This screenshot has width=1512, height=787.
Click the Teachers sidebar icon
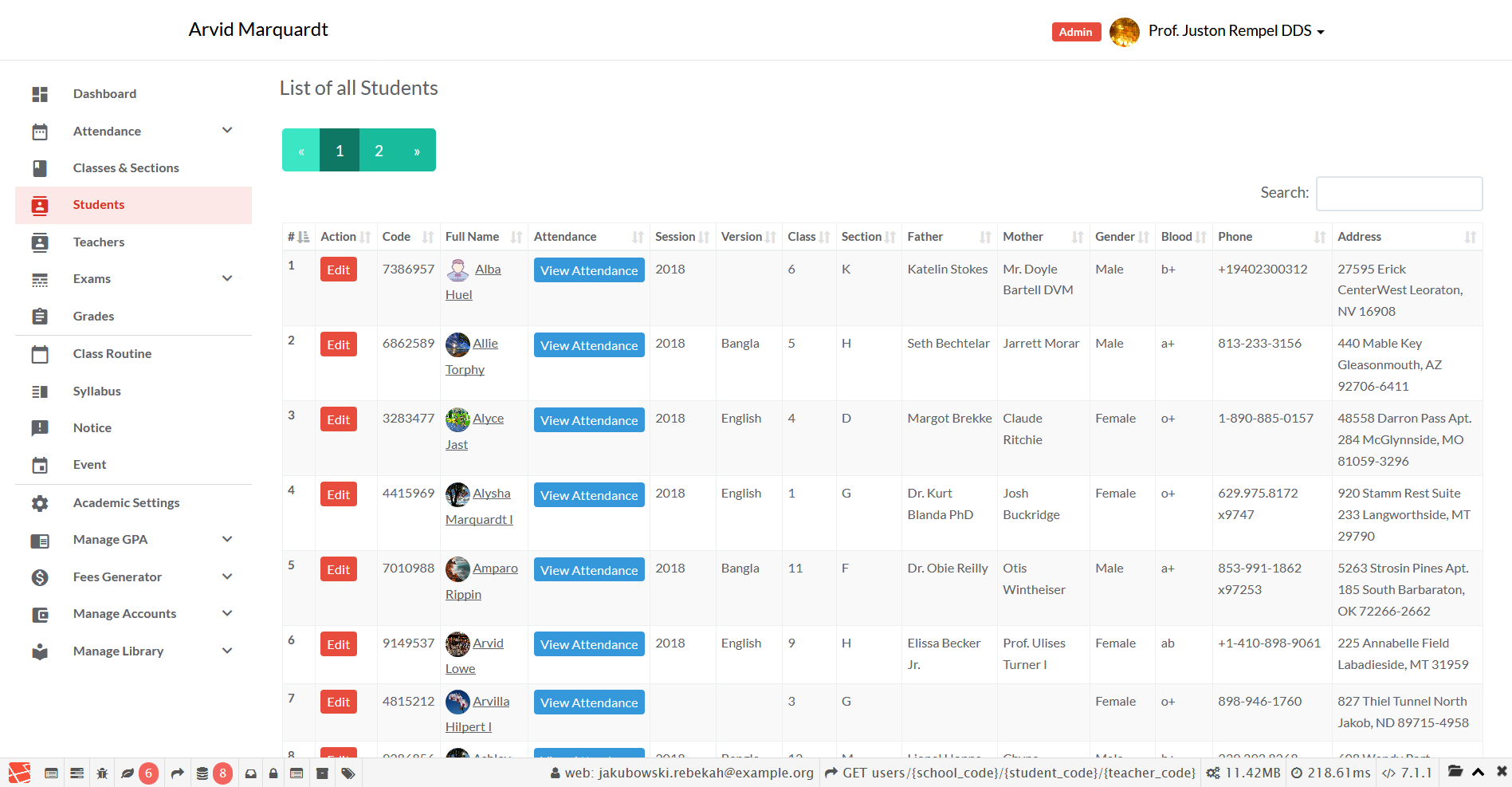[x=40, y=242]
